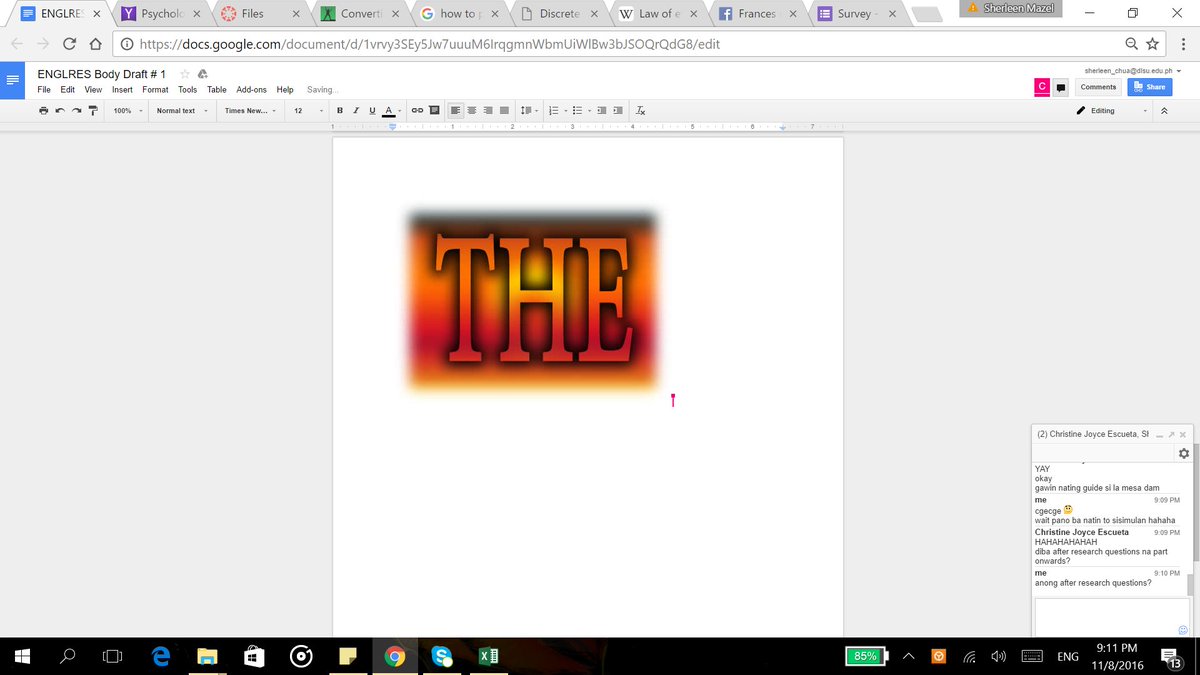Insert an image from the toolbar

434,111
